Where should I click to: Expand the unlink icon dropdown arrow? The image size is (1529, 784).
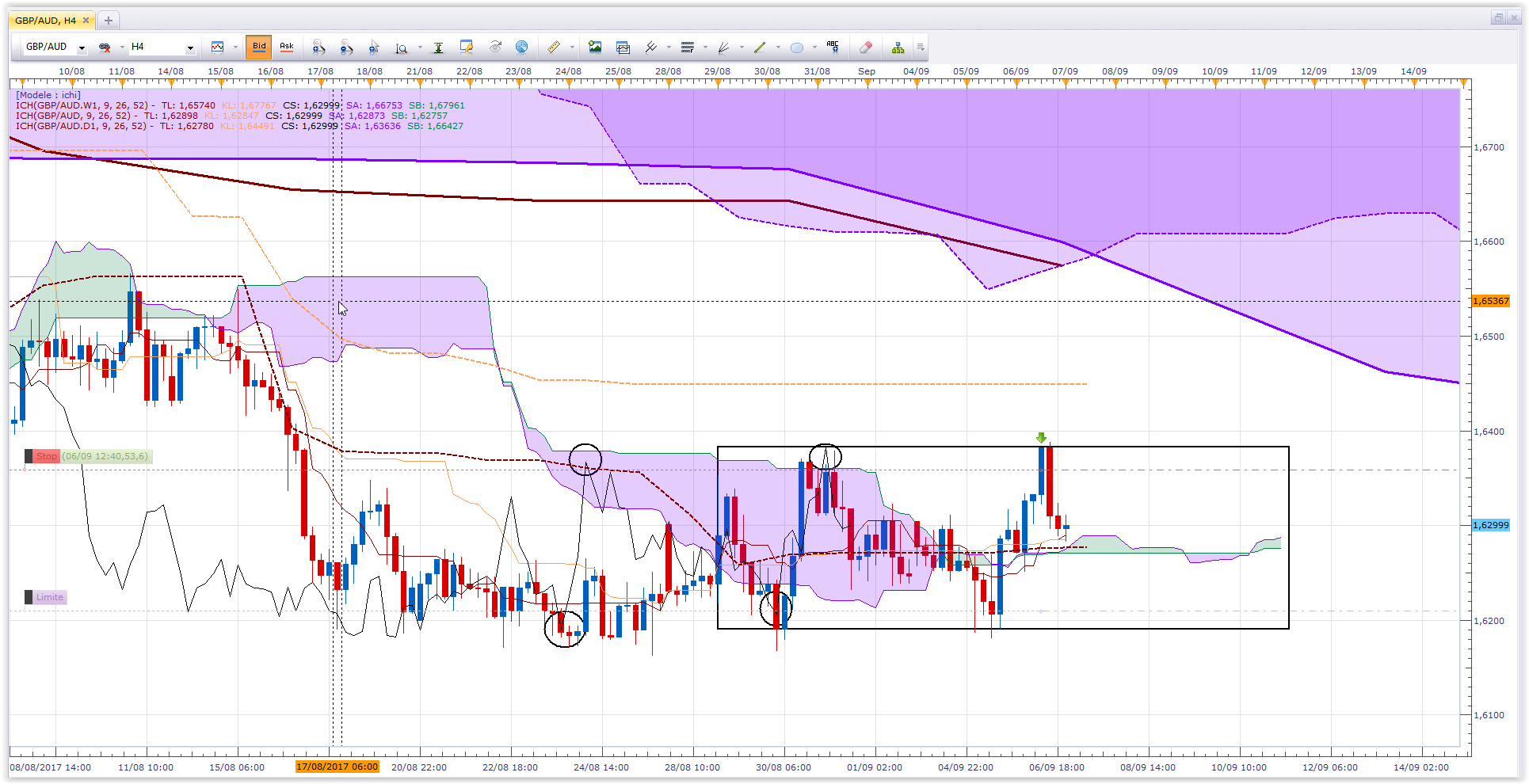pyautogui.click(x=122, y=48)
